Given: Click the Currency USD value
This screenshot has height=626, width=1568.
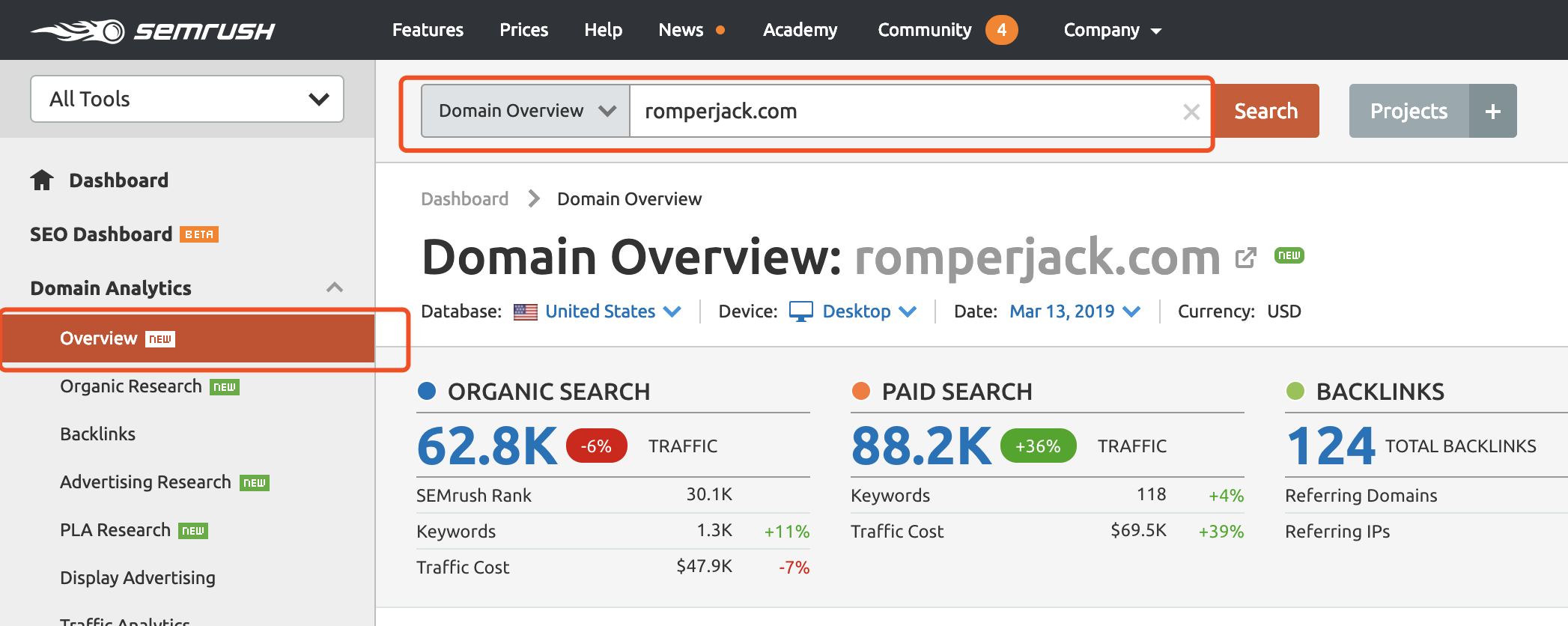Looking at the screenshot, I should (x=1284, y=312).
